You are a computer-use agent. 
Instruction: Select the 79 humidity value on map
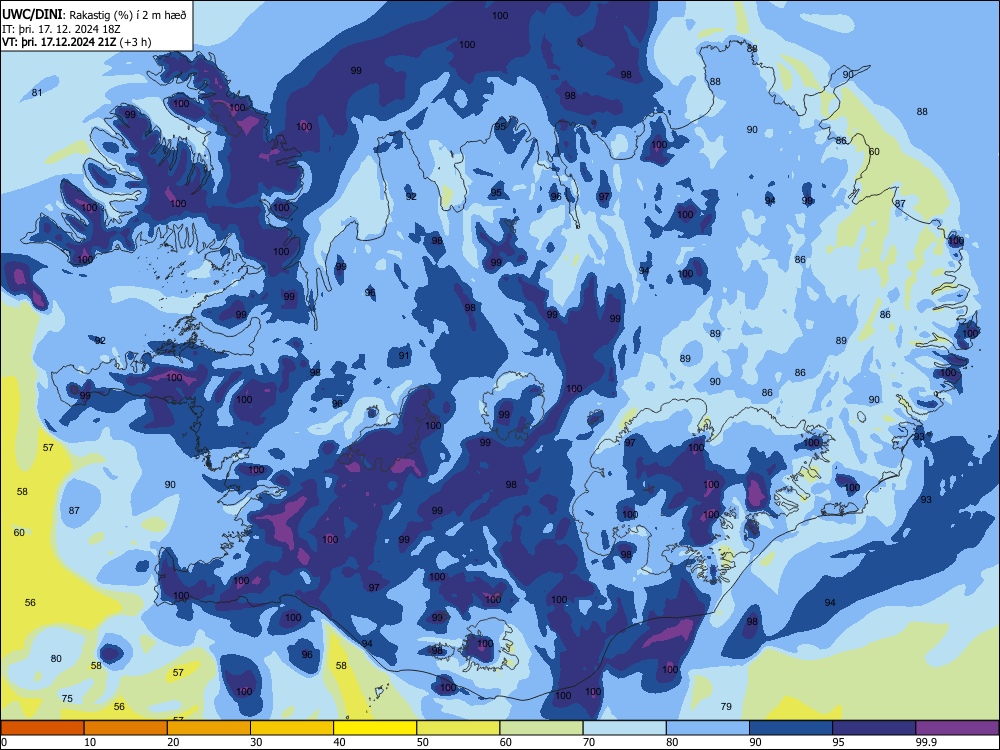tap(726, 706)
